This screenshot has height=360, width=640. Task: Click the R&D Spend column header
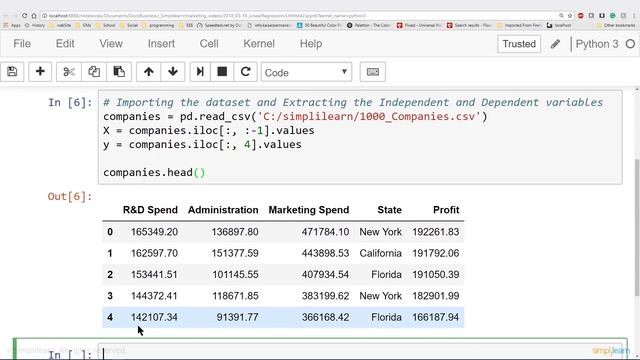pyautogui.click(x=150, y=210)
